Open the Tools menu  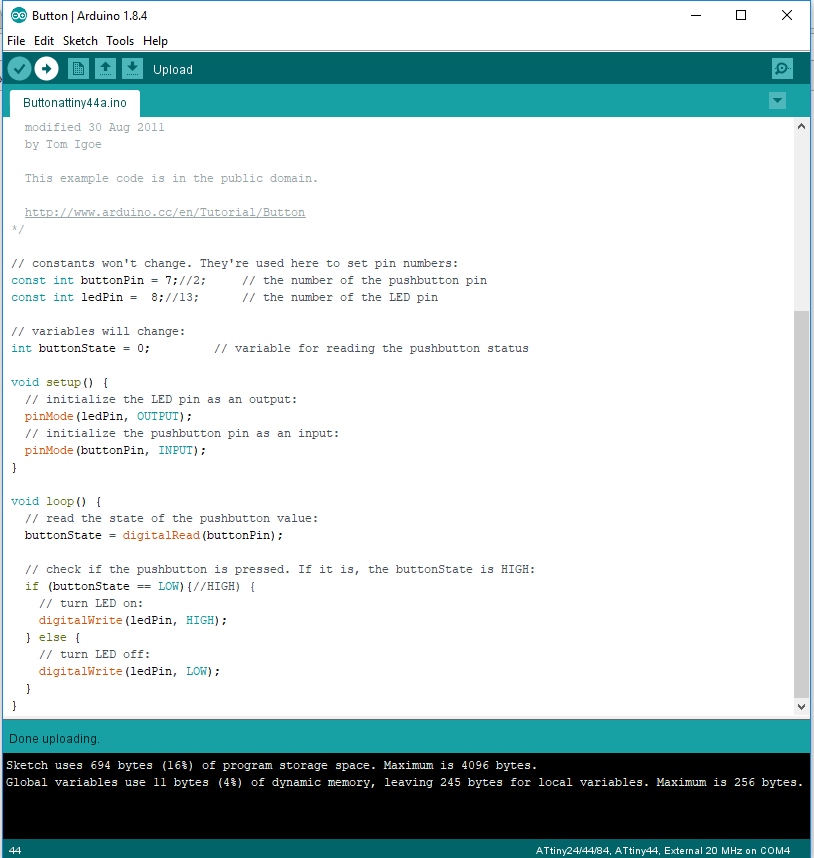click(x=120, y=41)
